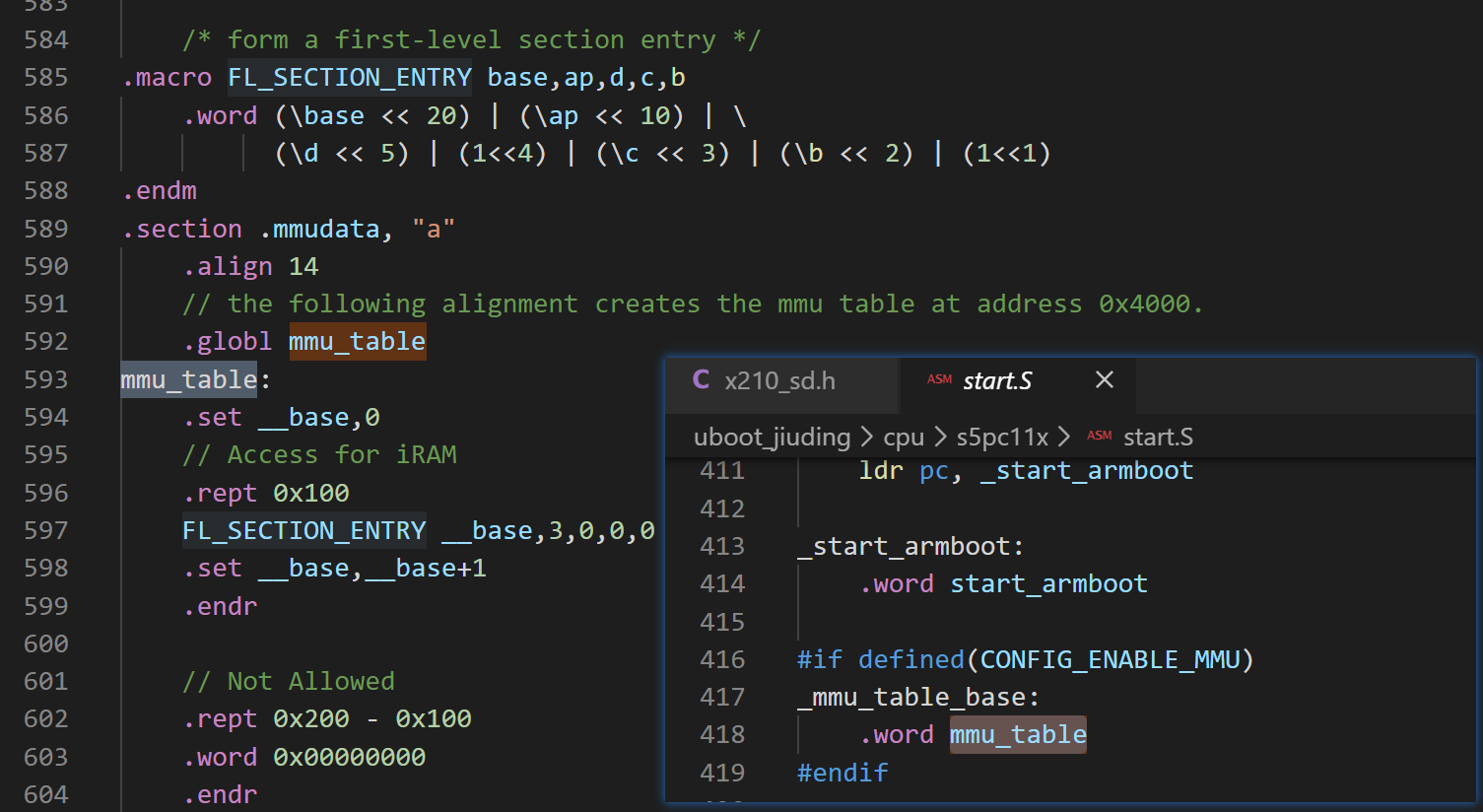Click FL_SECTION_ENTRY in macro definition line 585

pos(350,78)
